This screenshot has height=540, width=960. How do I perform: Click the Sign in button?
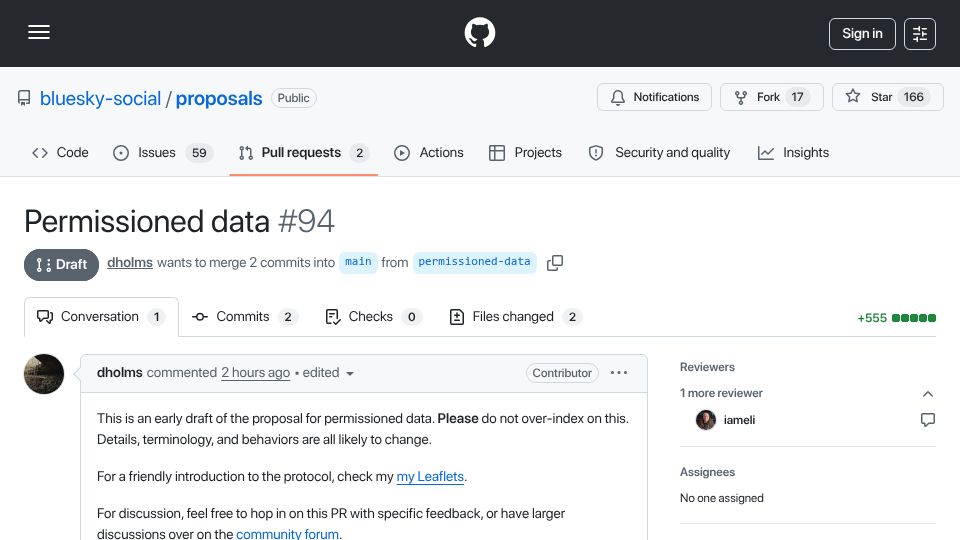click(x=862, y=34)
